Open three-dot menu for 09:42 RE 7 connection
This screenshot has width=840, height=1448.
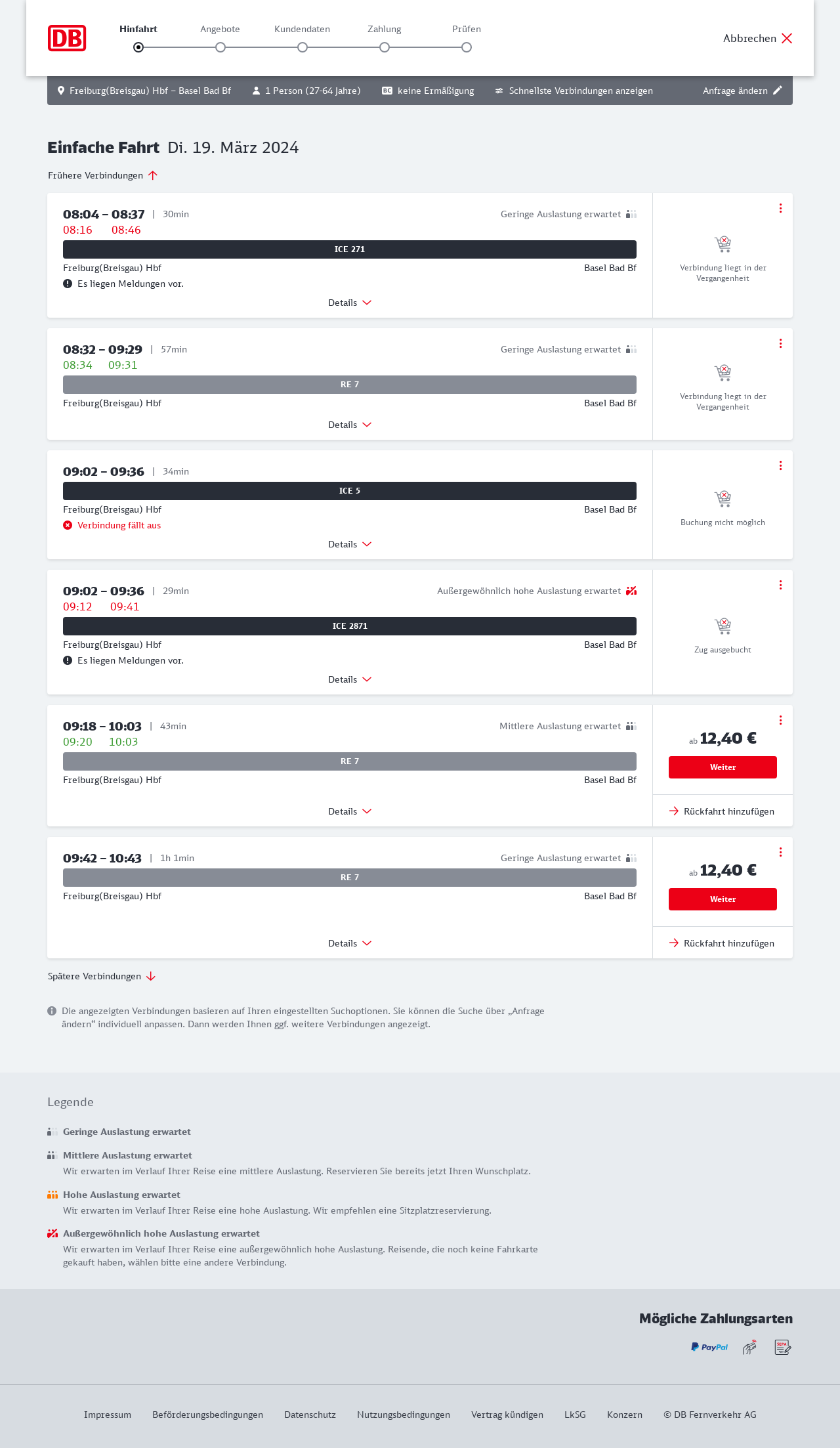click(780, 852)
